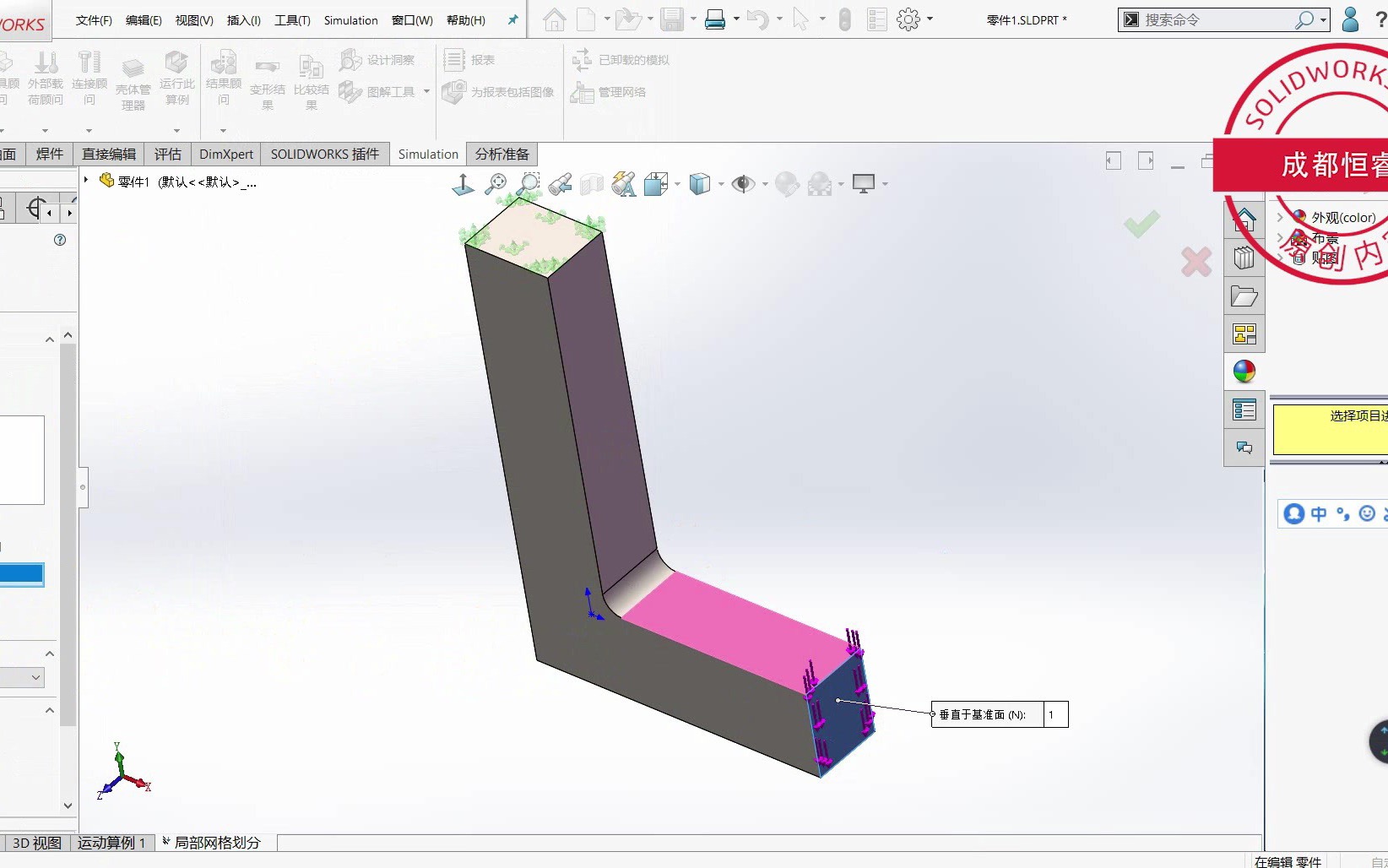Confirm with the green check mark

1141,225
